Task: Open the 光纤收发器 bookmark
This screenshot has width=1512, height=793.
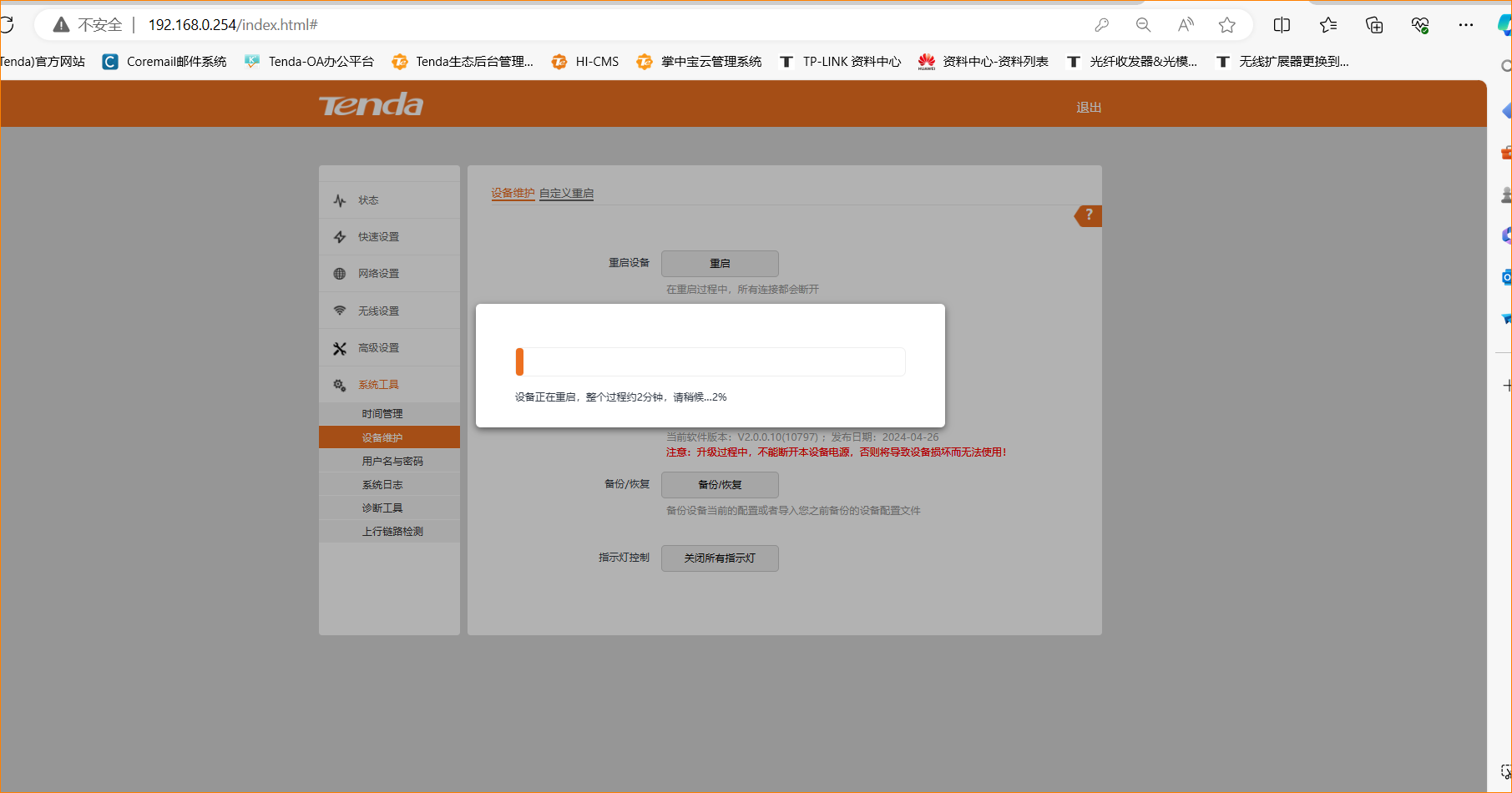Action: pos(1131,62)
